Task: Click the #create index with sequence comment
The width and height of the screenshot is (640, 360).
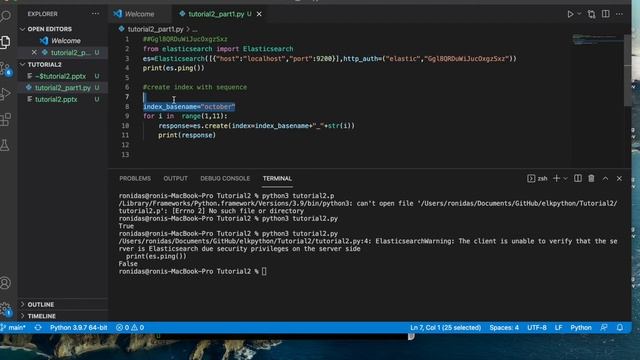Action: point(195,87)
